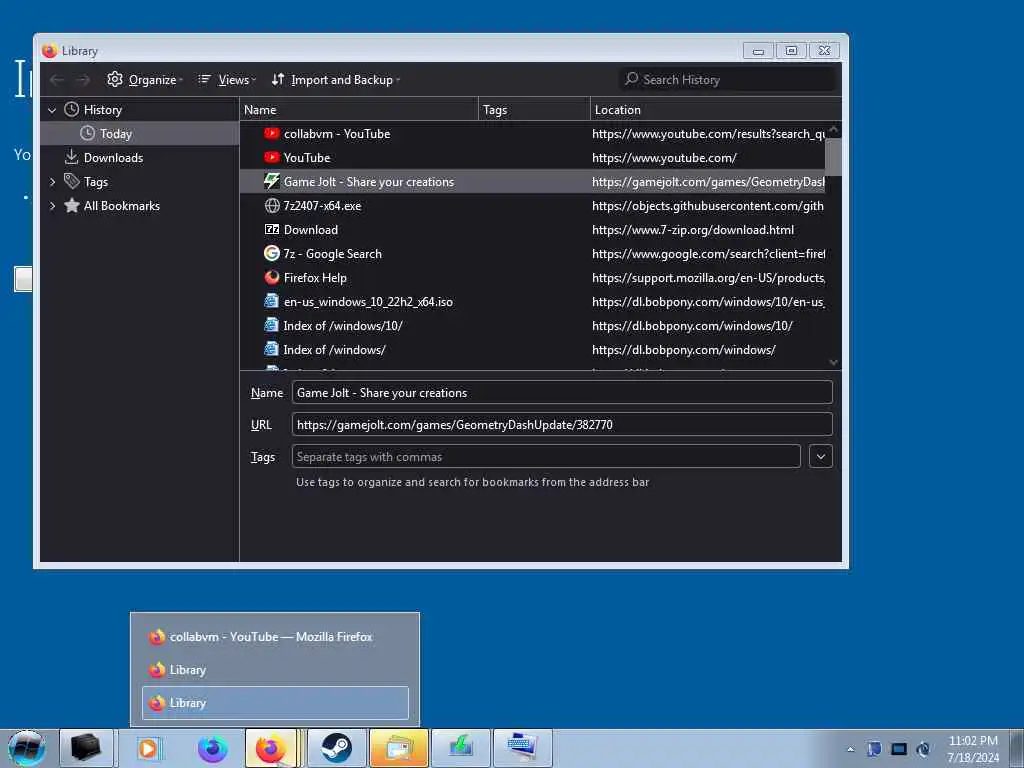Open the file explorer taskbar icon

399,748
